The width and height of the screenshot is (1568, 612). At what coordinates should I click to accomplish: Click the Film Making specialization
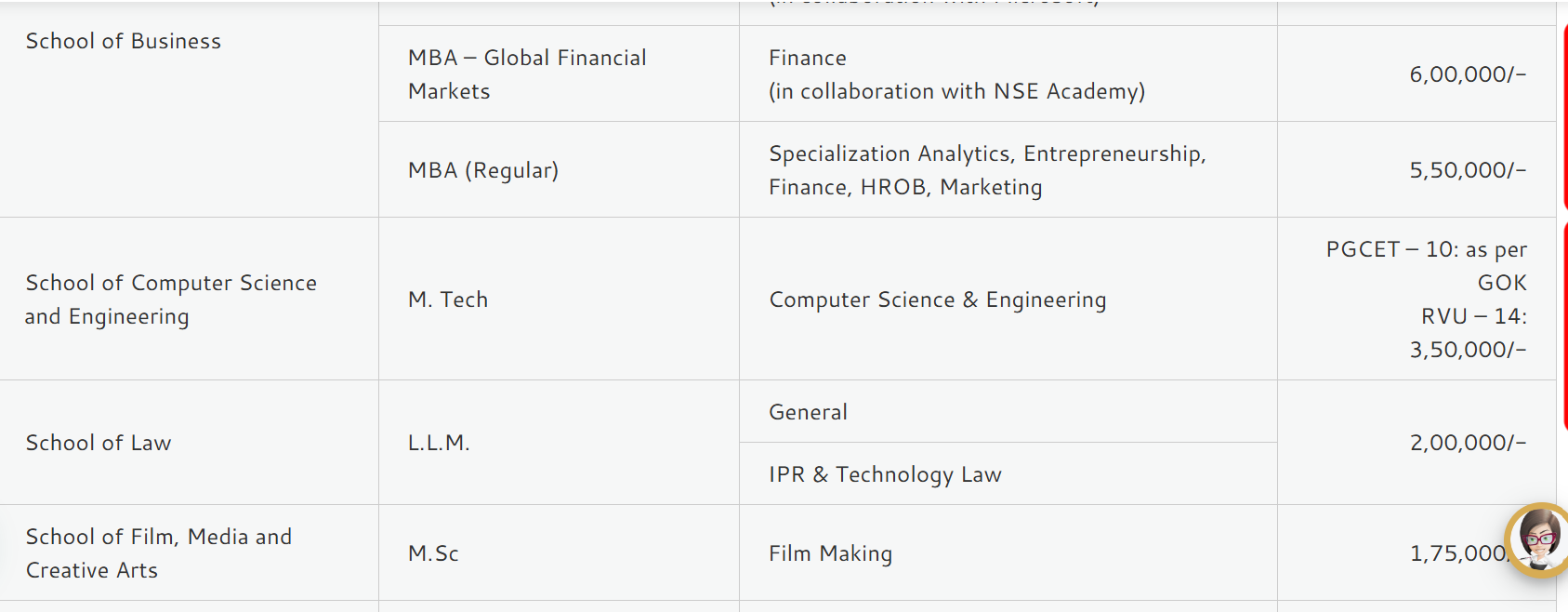[x=829, y=552]
